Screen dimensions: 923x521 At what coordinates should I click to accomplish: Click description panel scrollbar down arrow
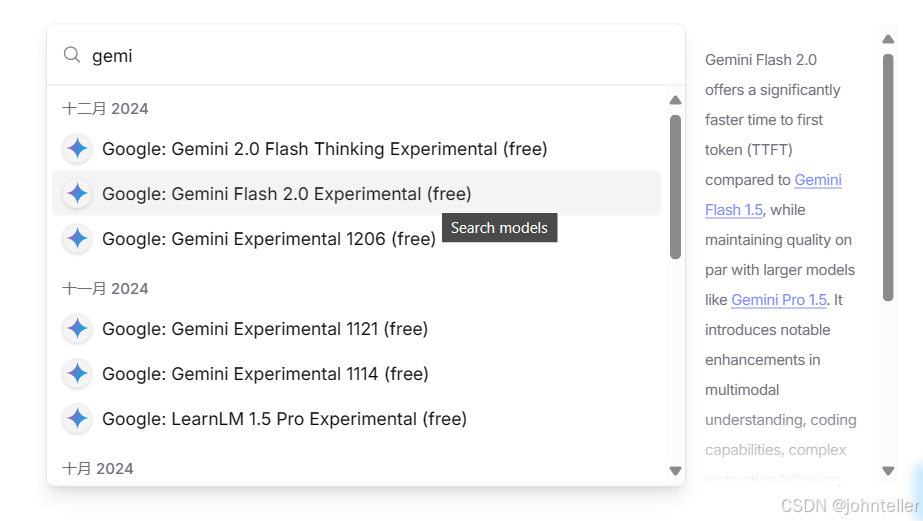[888, 470]
